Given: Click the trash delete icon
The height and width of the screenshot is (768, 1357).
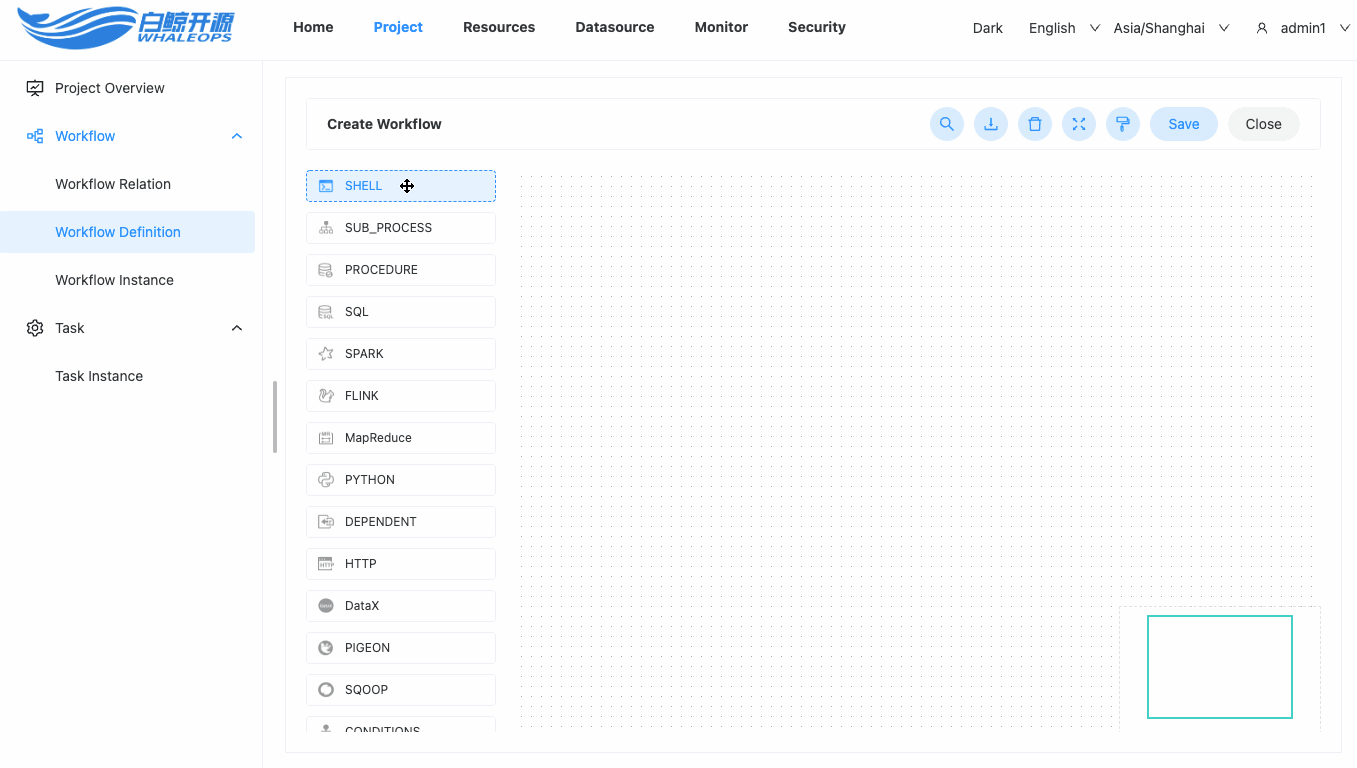Looking at the screenshot, I should [1035, 124].
